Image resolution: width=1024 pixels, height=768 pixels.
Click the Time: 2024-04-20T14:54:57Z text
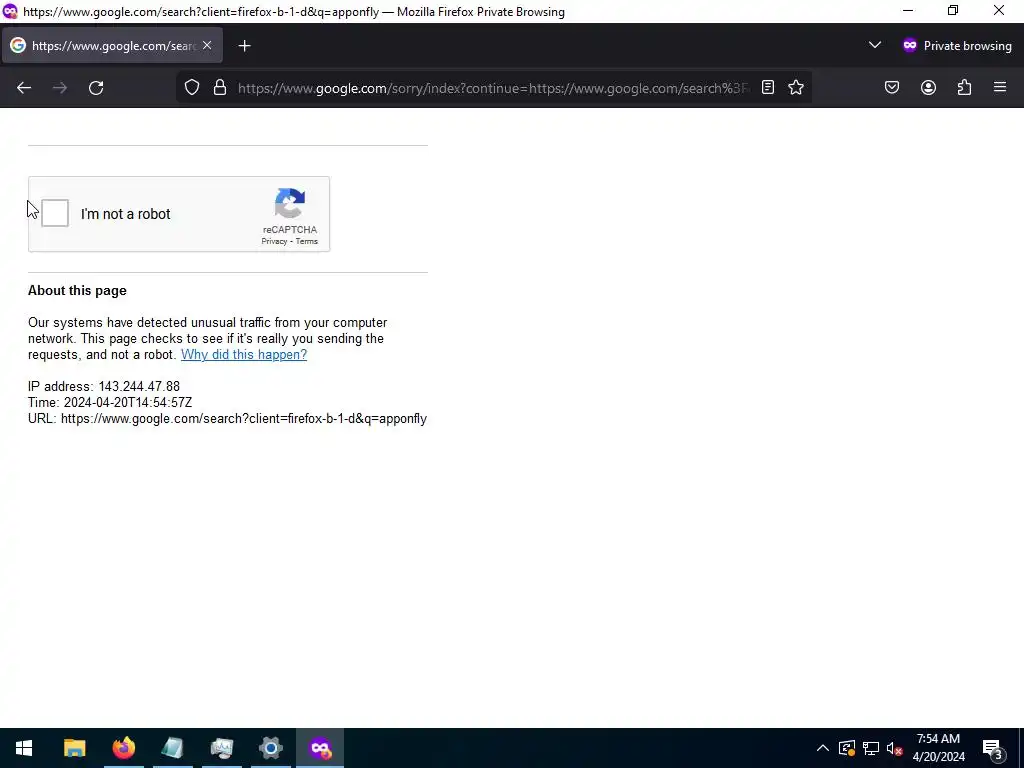click(110, 402)
